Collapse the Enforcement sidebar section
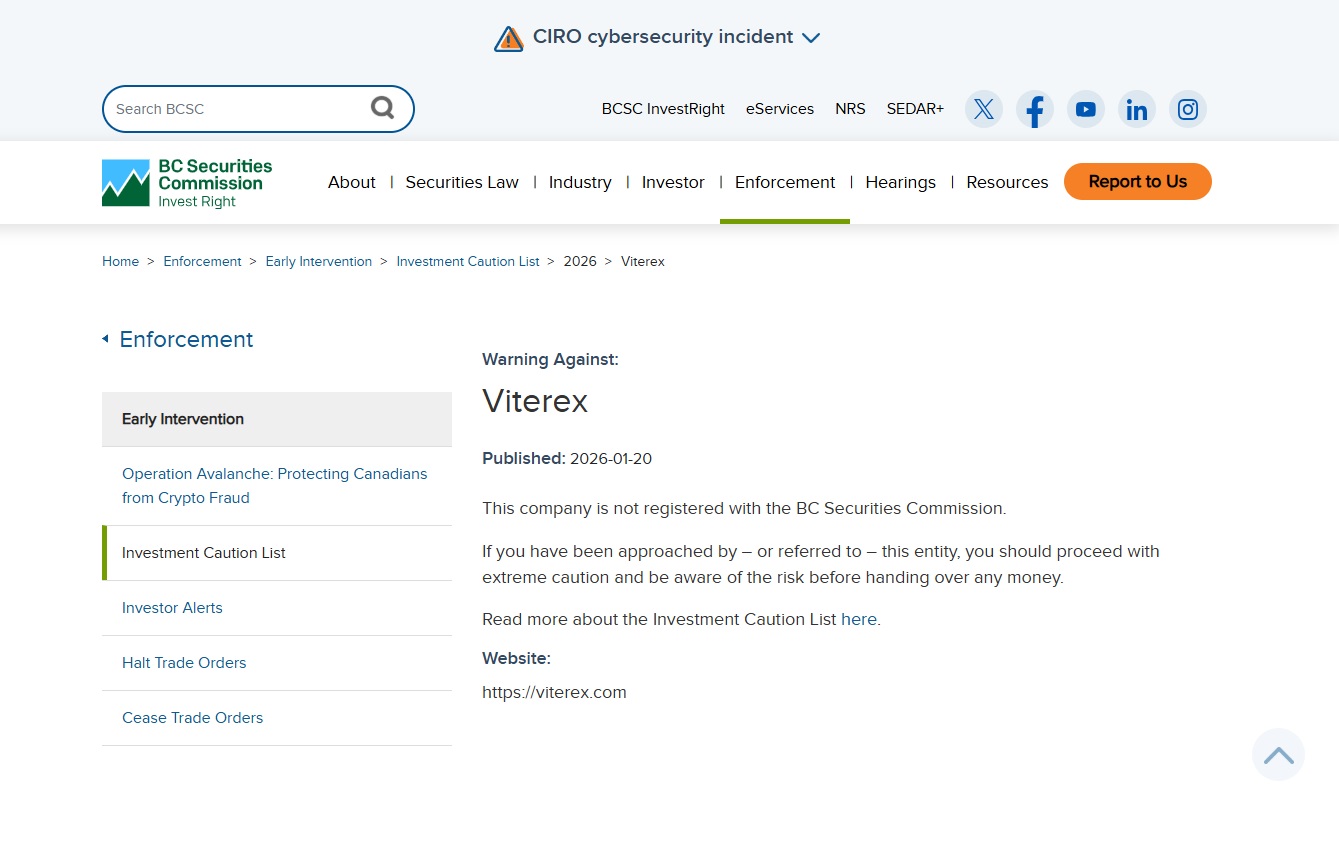Viewport: 1339px width, 861px height. coord(106,339)
